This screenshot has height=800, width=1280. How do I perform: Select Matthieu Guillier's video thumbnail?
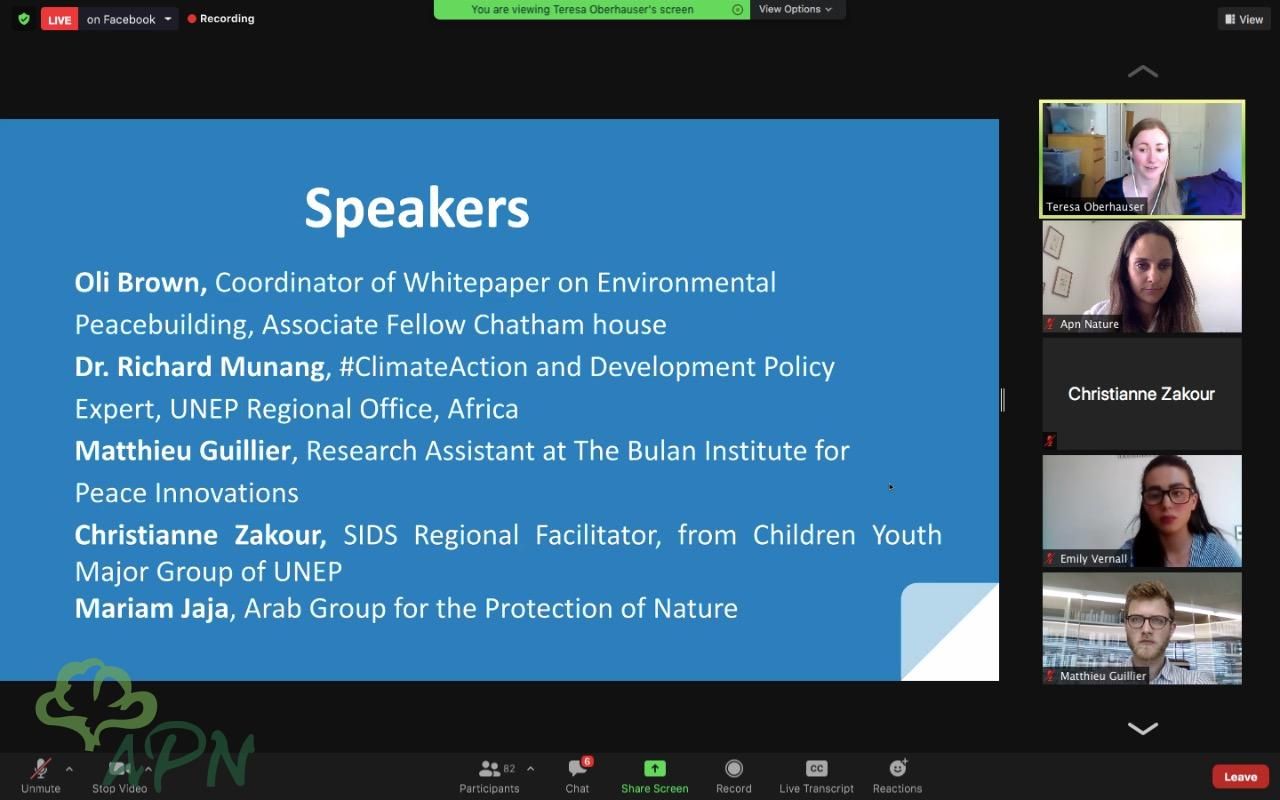tap(1142, 628)
